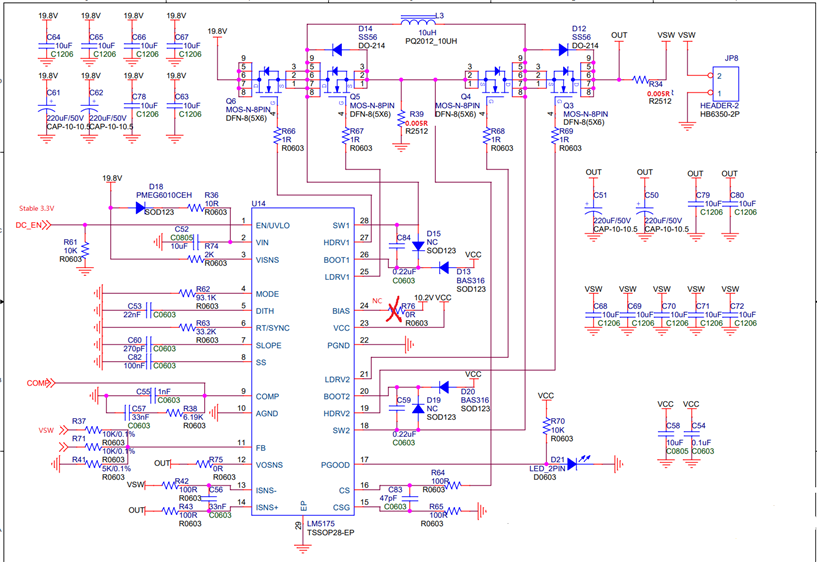Click the R39 sense resistor symbol
The height and width of the screenshot is (562, 817).
(x=401, y=118)
